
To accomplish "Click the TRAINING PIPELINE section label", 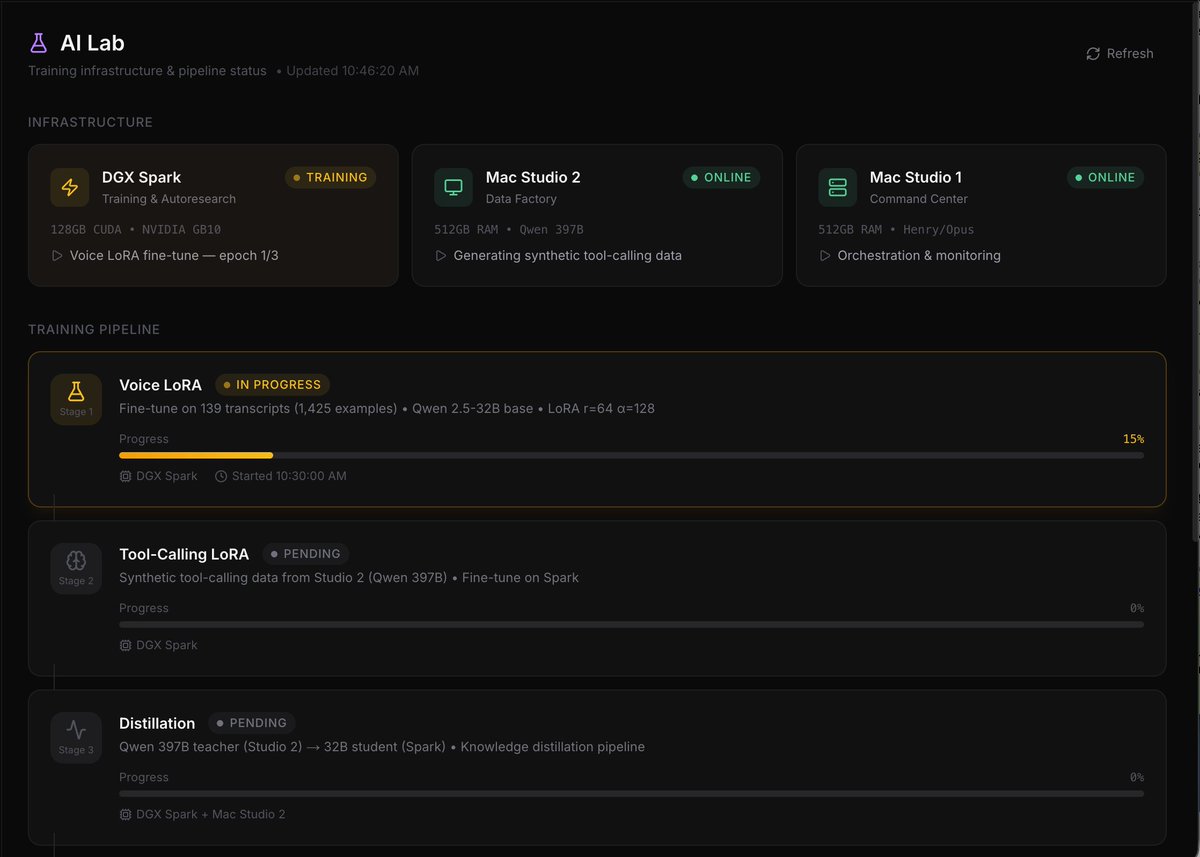I will (x=94, y=329).
